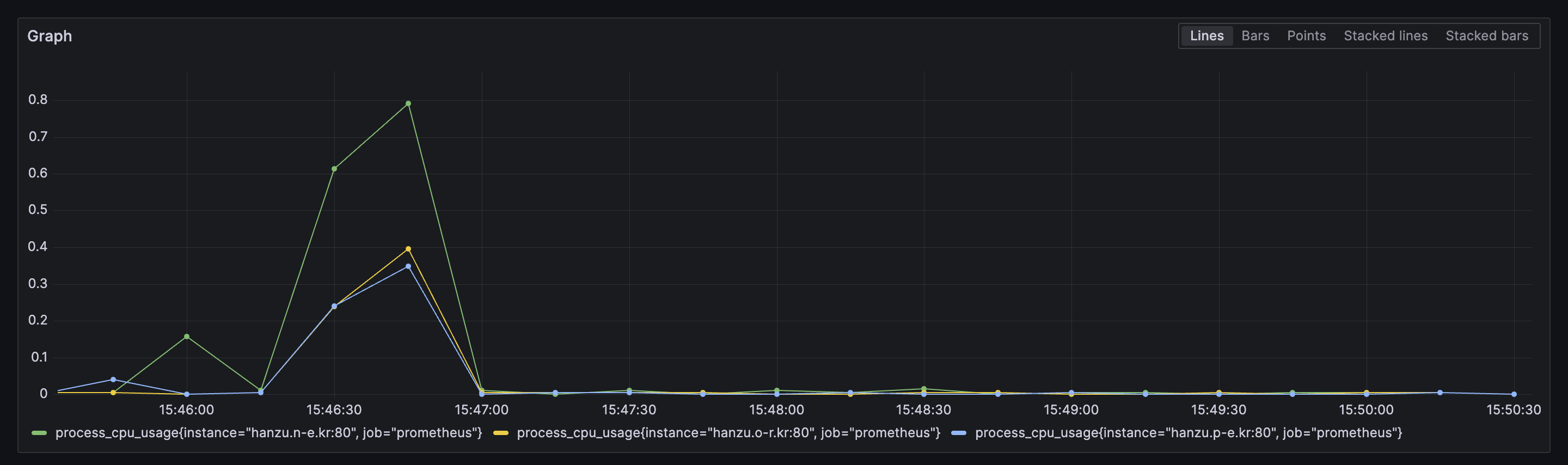Viewport: 1568px width, 465px height.
Task: Click the 15:46:00 x-axis label
Action: click(x=186, y=409)
